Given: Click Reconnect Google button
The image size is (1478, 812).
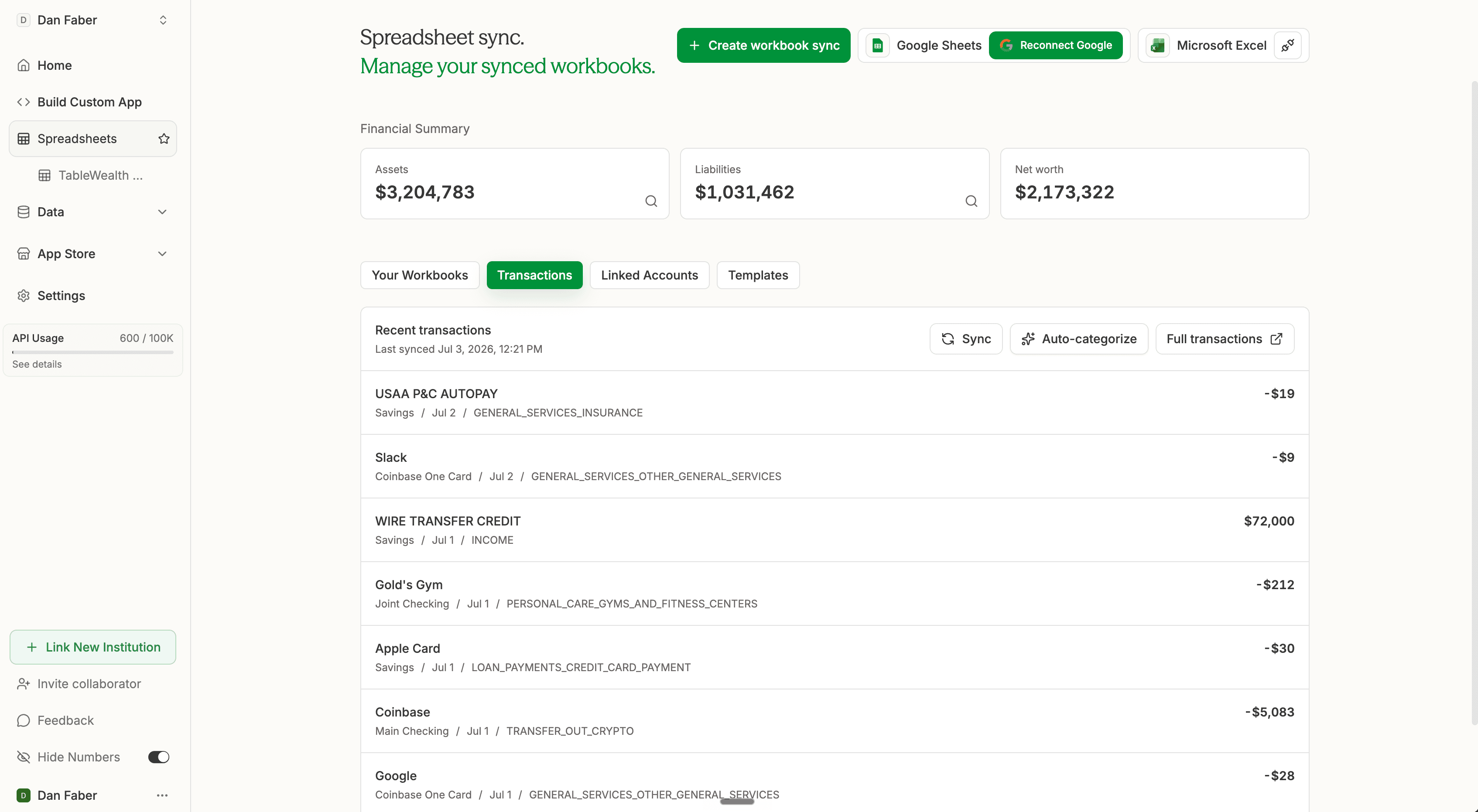Looking at the screenshot, I should click(x=1056, y=45).
